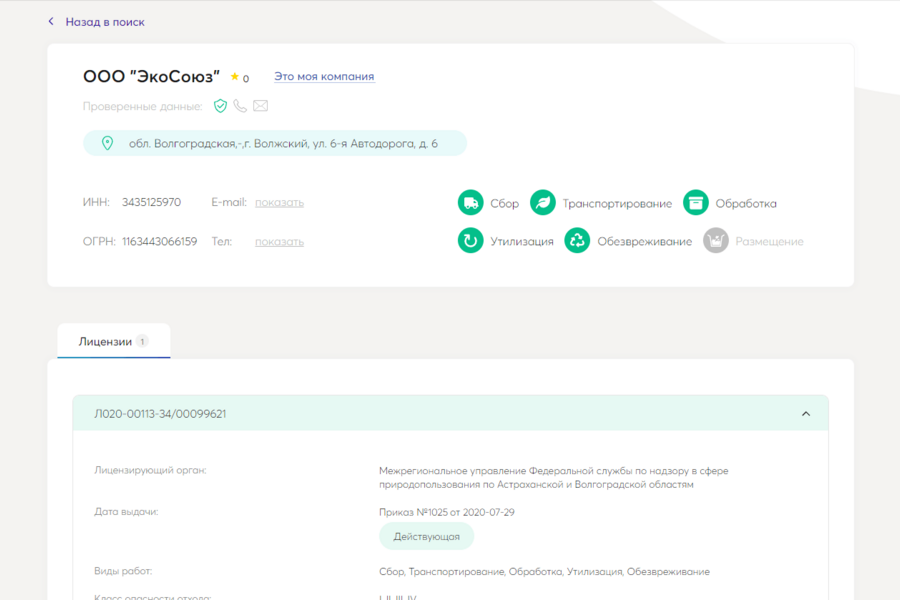900x600 pixels.
Task: Collapse license Л020-00113-34/00099621 with chevron
Action: coord(806,413)
